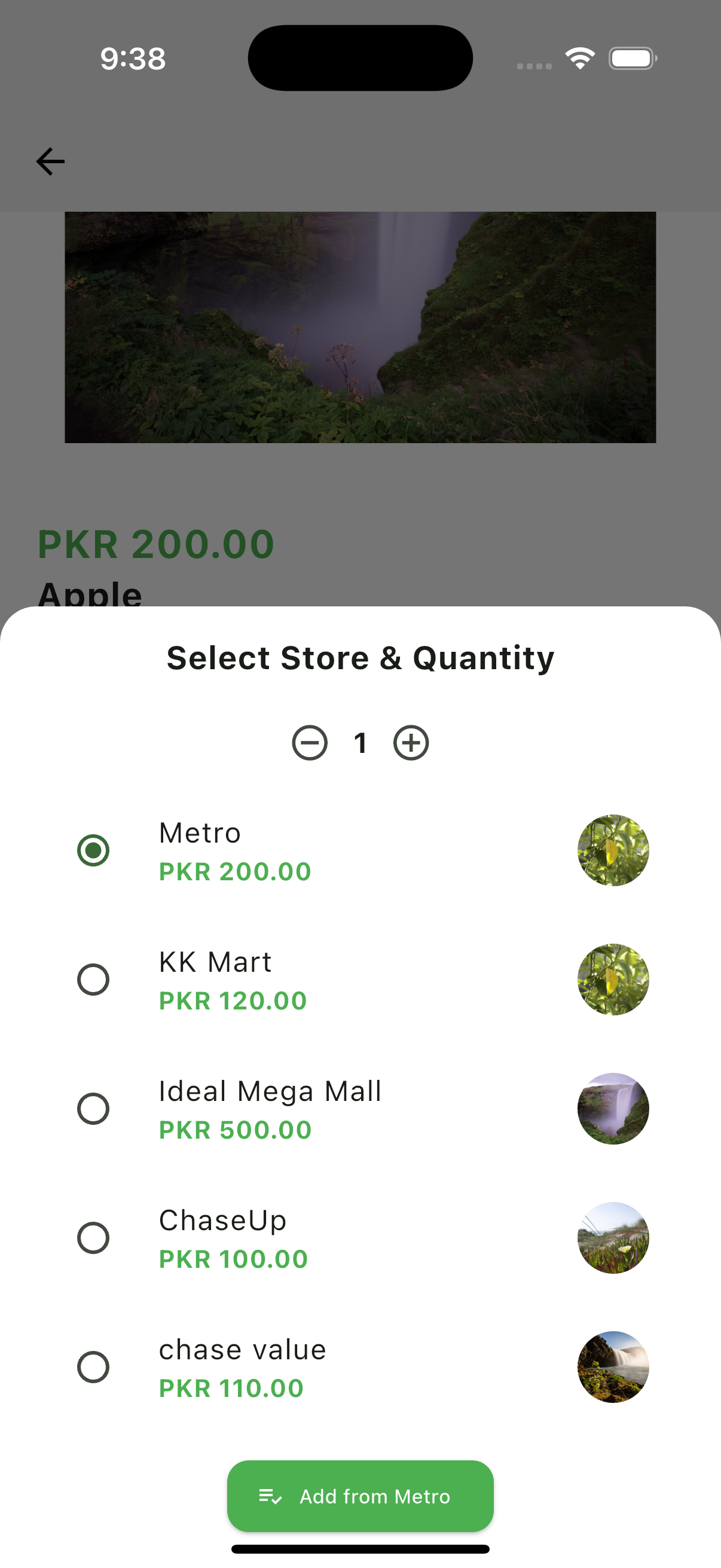Tap the KK Mart PKR 120.00 price
This screenshot has width=721, height=1568.
[x=233, y=1000]
